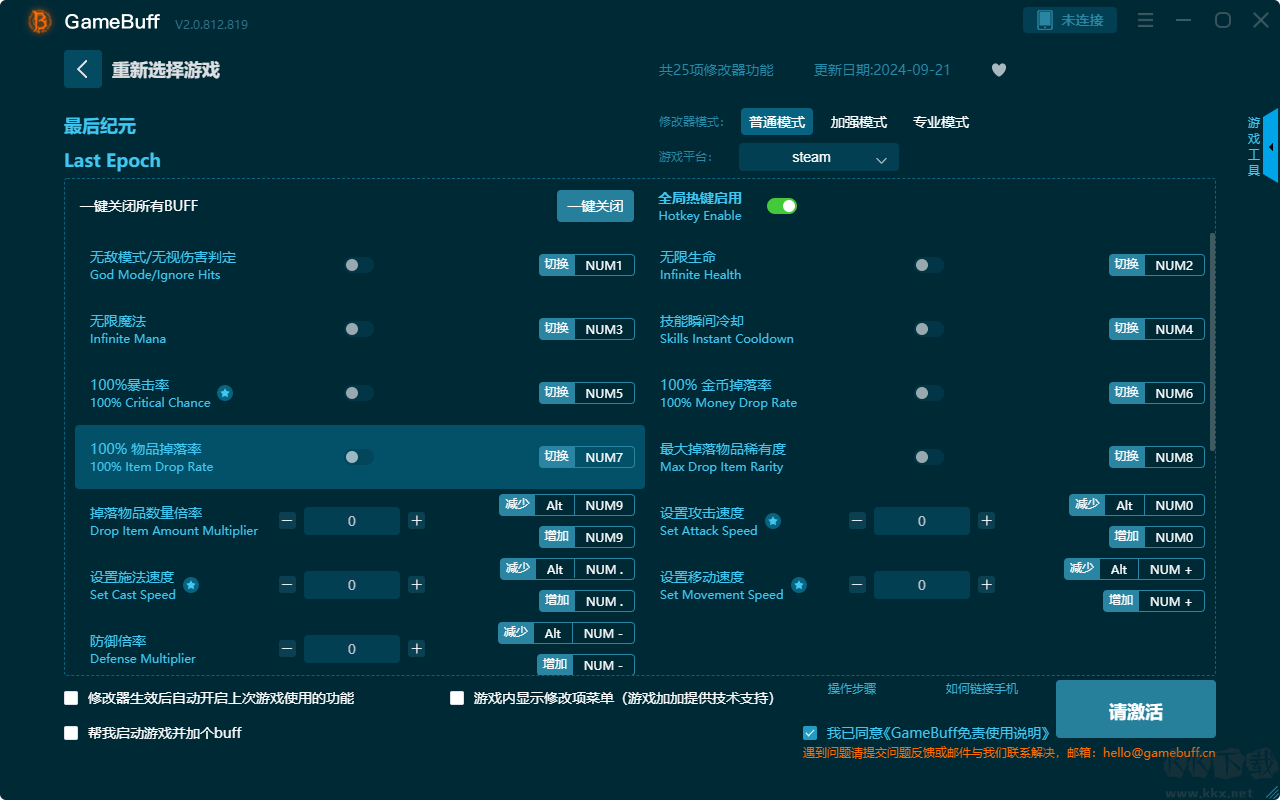This screenshot has width=1280, height=800.
Task: Click star badge next to 设置施法速度
Action: tap(191, 585)
